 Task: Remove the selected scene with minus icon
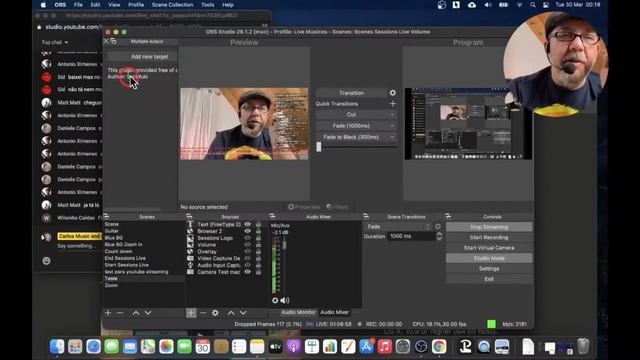click(120, 313)
